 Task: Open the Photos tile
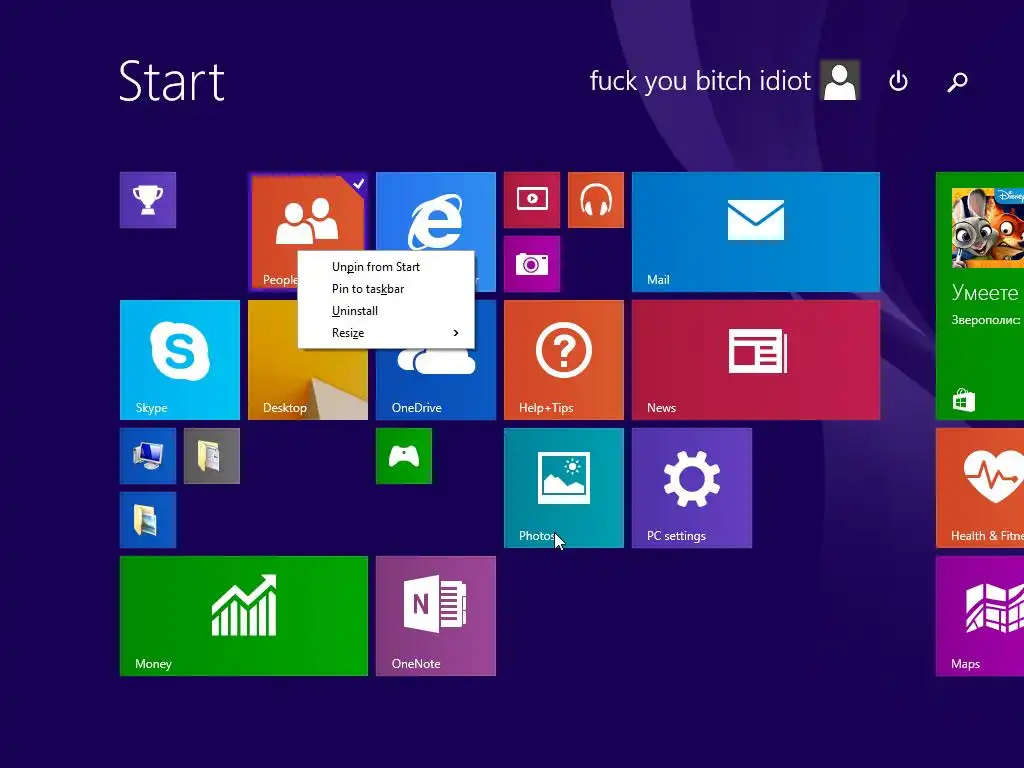point(564,488)
